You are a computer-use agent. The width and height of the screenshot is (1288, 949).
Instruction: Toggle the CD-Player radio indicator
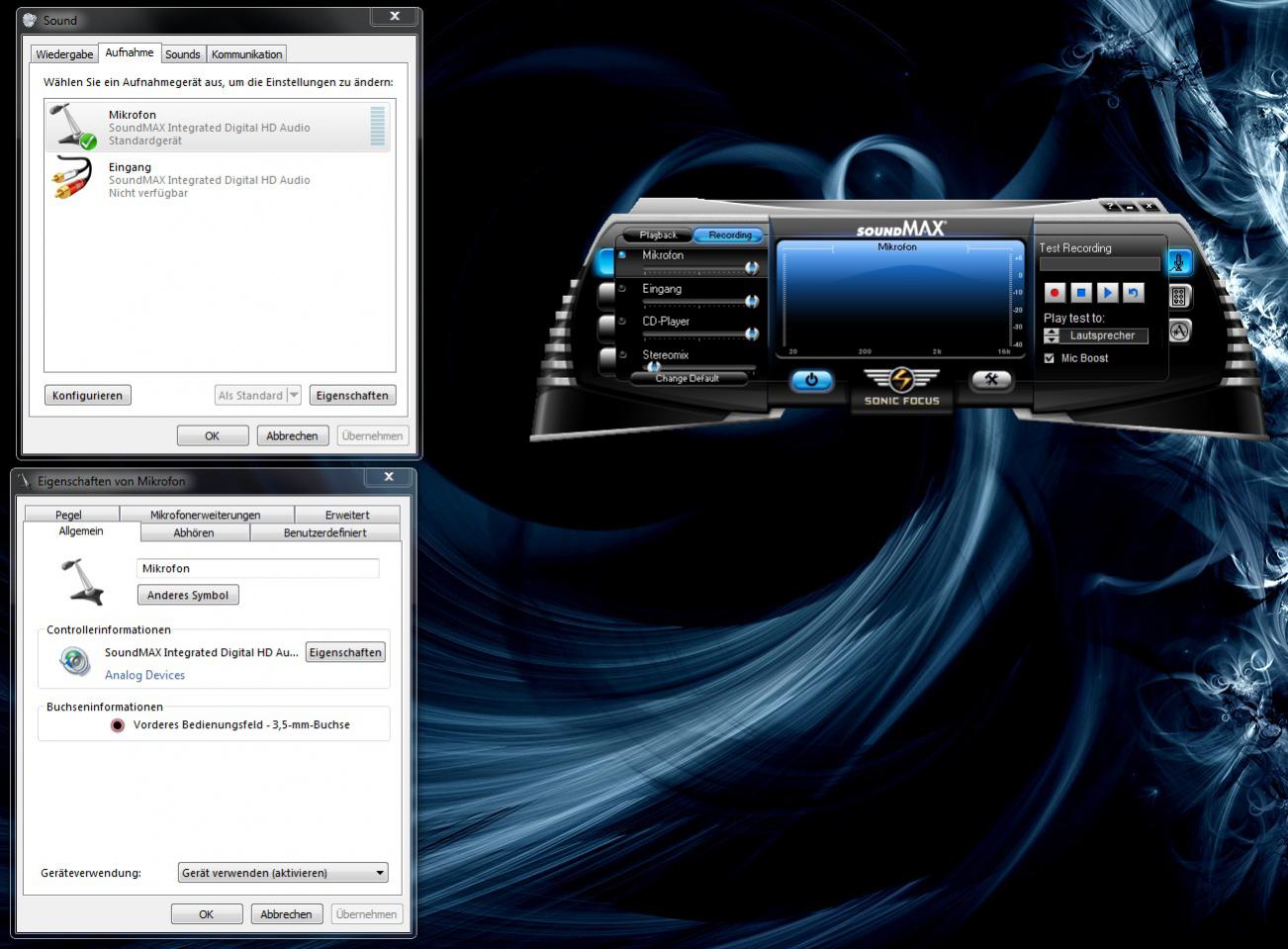coord(622,322)
